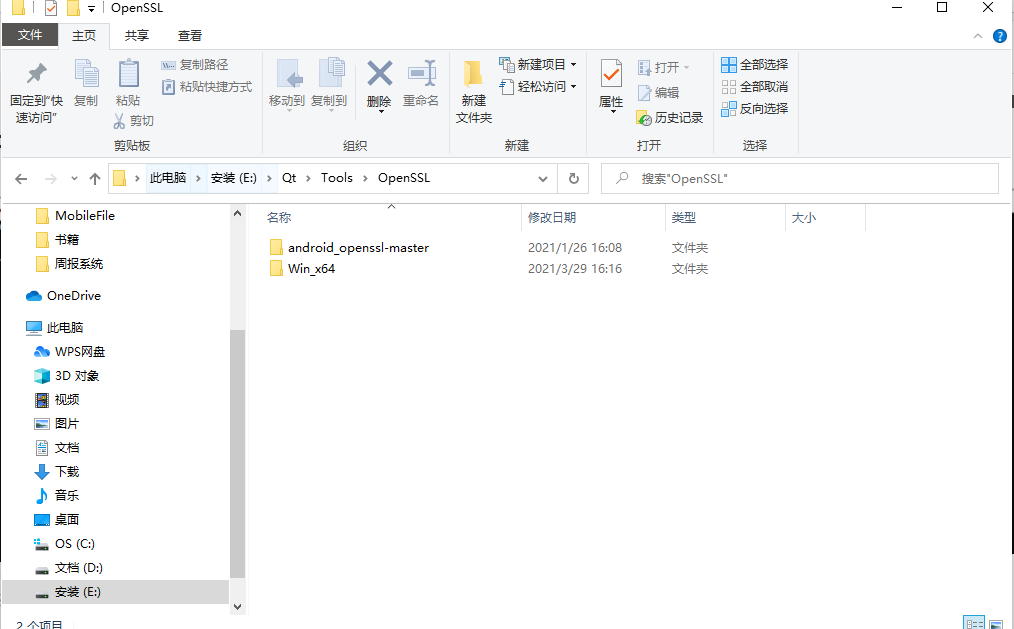
Task: Open 历史记录 (History) in the ribbon
Action: tap(669, 117)
